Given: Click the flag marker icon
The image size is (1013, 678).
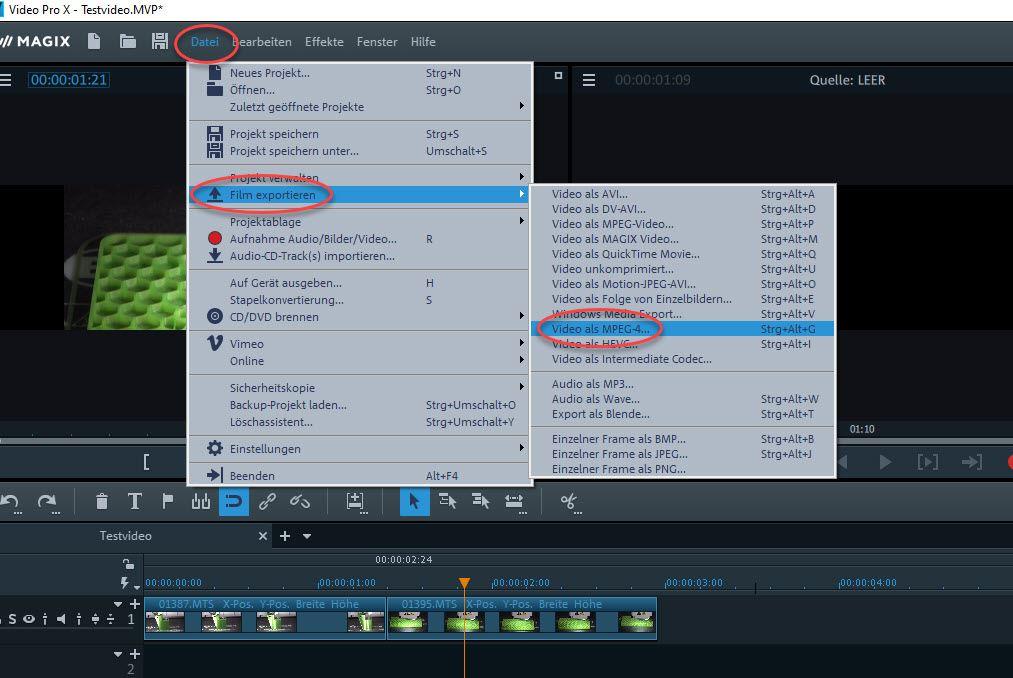Looking at the screenshot, I should click(x=168, y=501).
